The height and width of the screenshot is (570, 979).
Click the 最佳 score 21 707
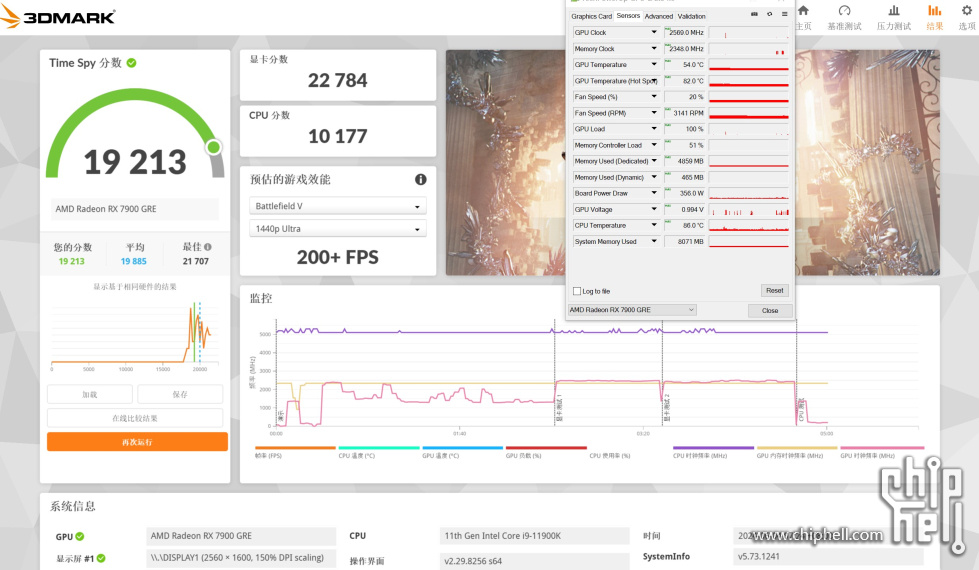coord(195,262)
